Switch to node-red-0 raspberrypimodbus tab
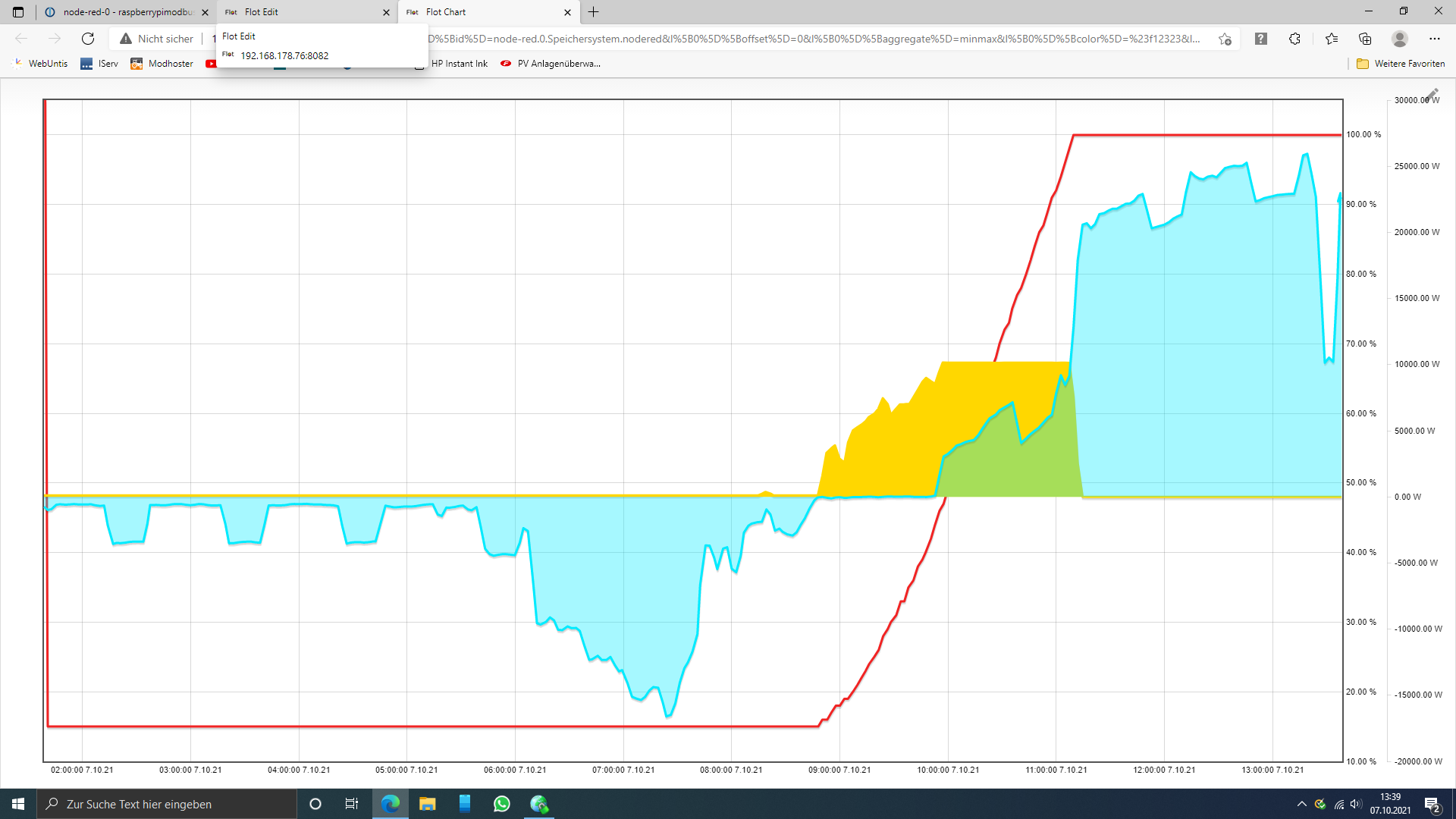 tap(127, 12)
